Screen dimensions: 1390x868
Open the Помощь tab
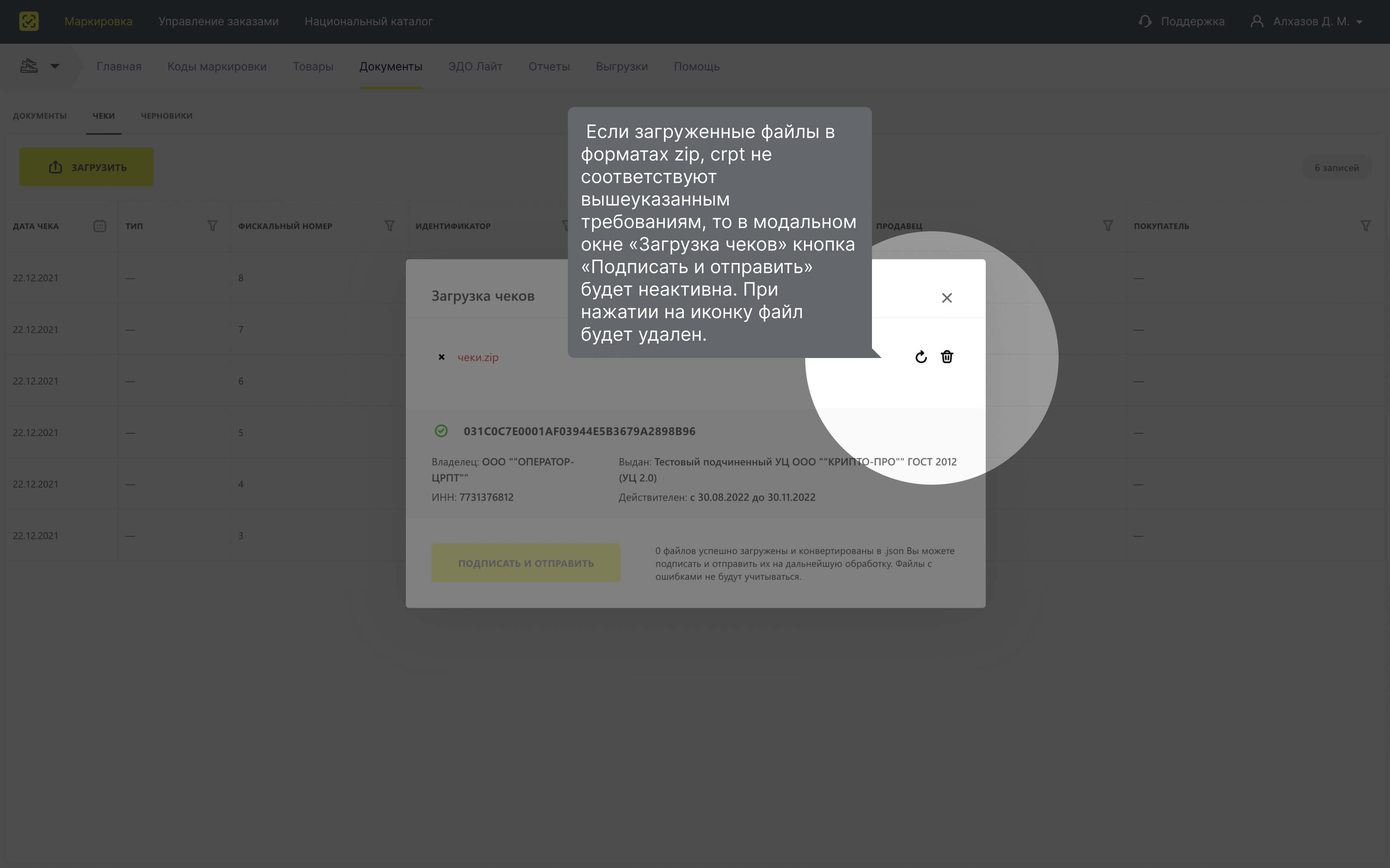tap(697, 66)
